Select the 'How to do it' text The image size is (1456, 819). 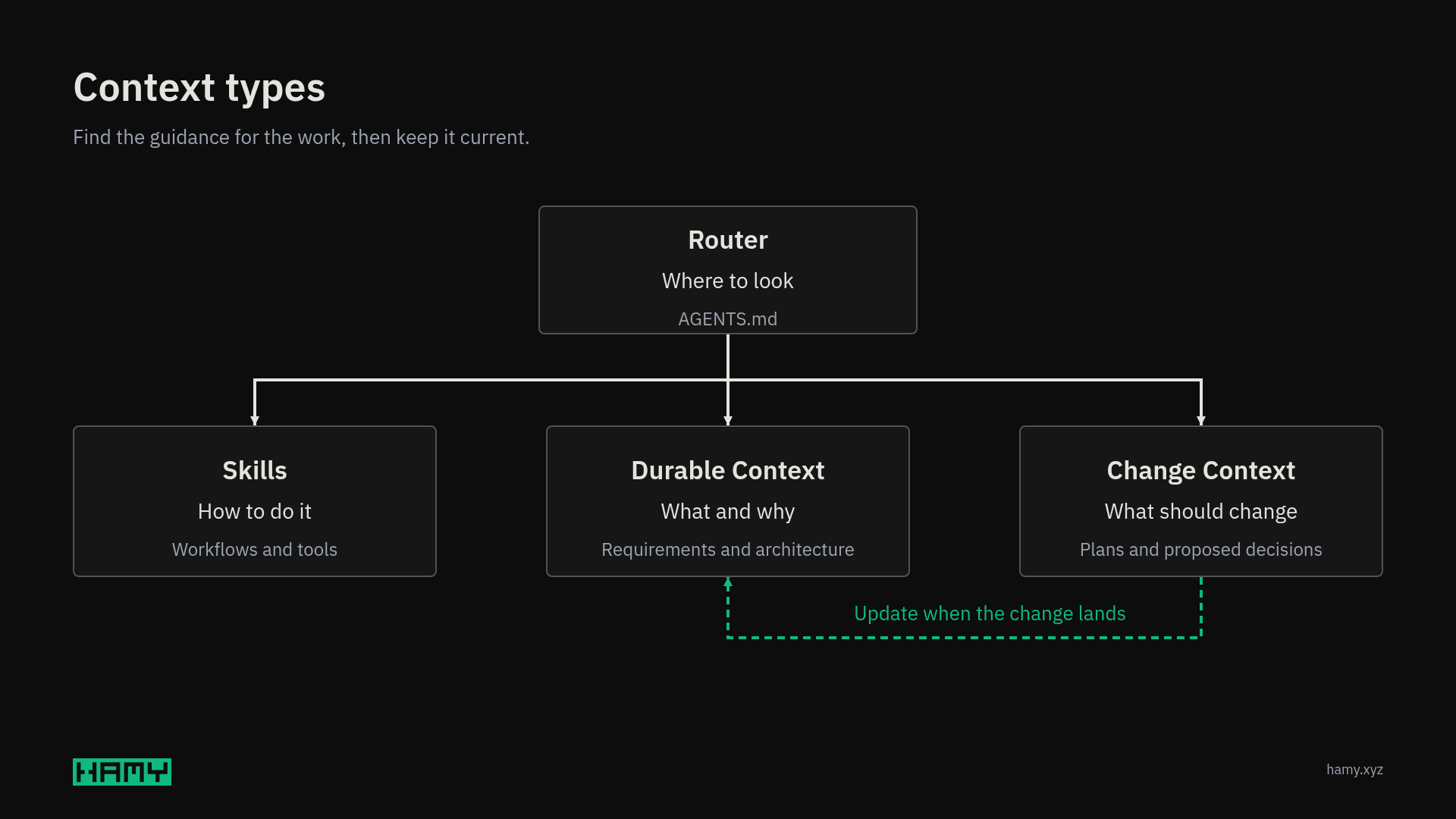[x=255, y=511]
